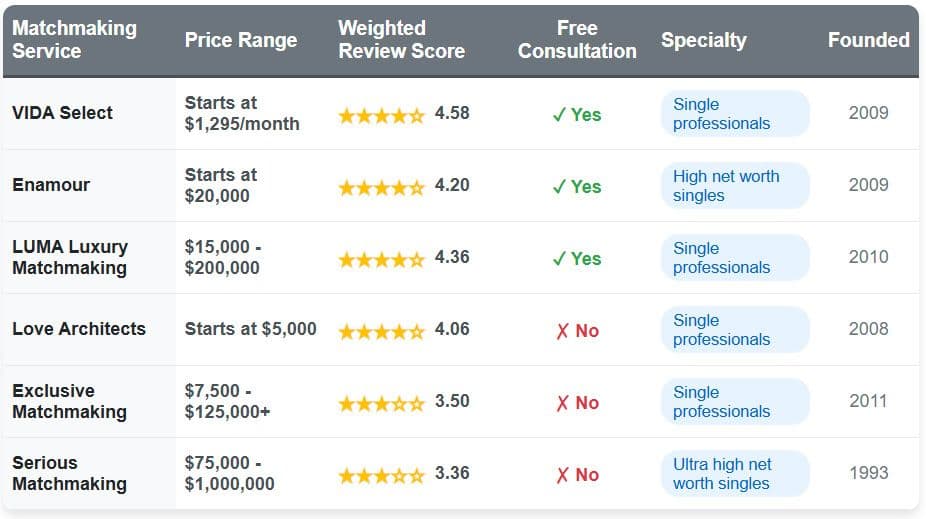The width and height of the screenshot is (926, 519).
Task: Click the Love Architects Single professionals badge
Action: pos(734,330)
